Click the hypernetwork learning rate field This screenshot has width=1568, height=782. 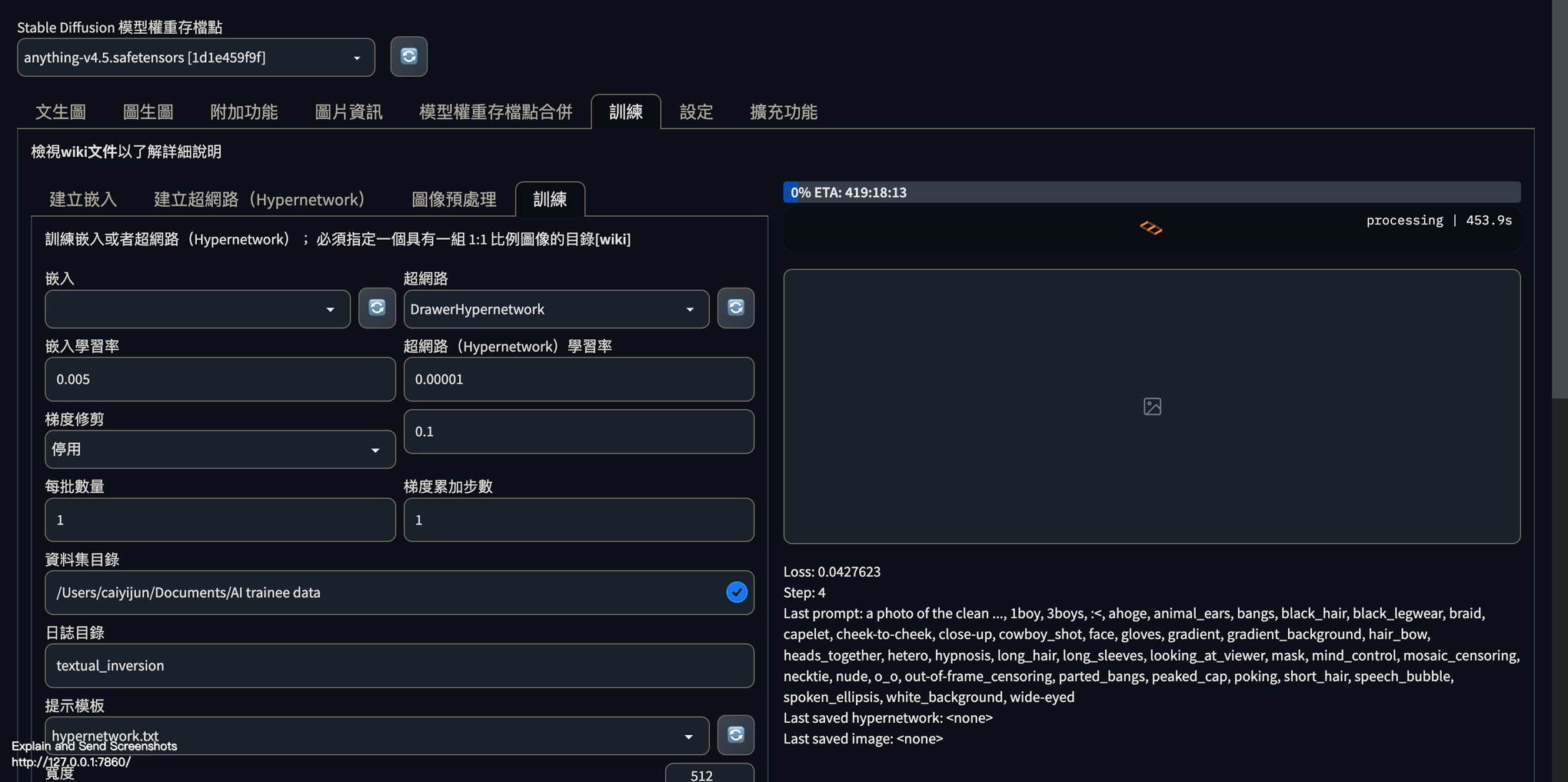coord(578,379)
